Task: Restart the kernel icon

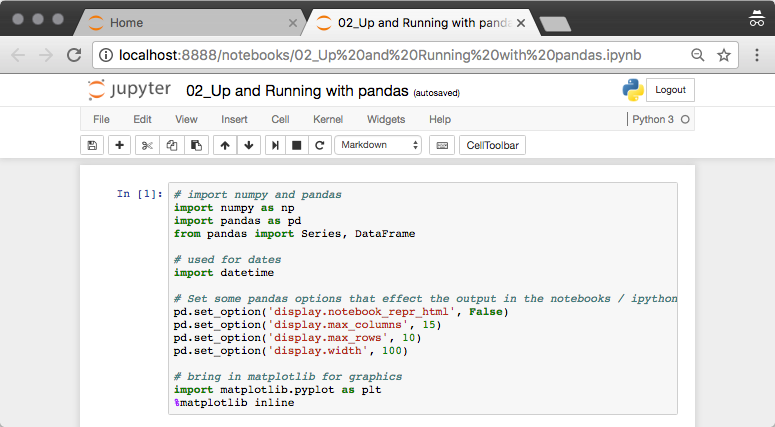Action: pyautogui.click(x=320, y=145)
